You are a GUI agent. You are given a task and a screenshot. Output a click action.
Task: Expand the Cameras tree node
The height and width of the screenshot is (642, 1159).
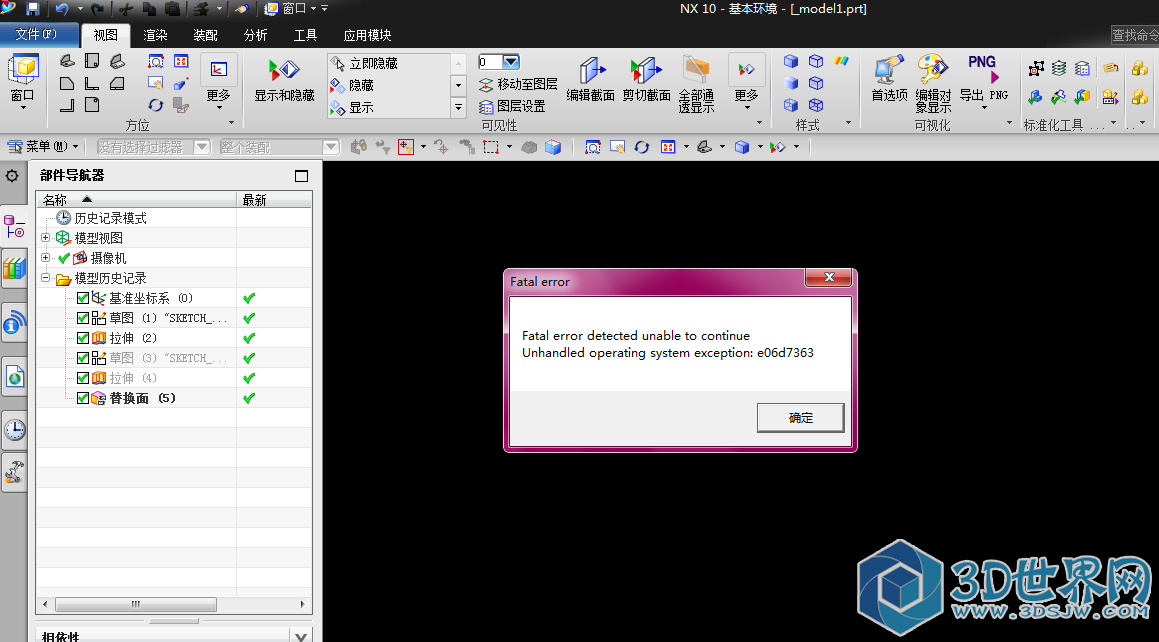point(46,258)
